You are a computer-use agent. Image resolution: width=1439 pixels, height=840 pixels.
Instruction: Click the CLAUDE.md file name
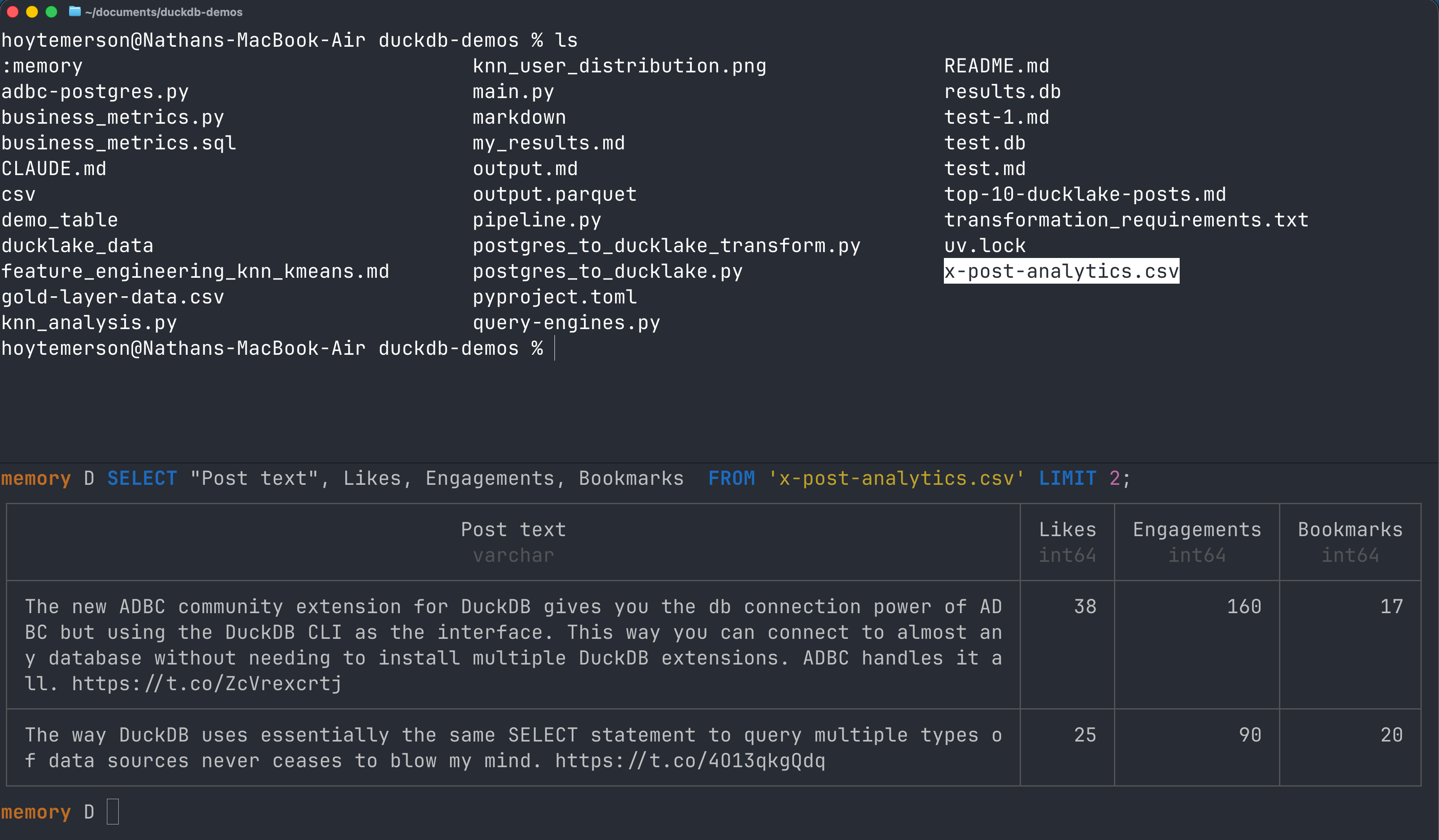(x=53, y=168)
